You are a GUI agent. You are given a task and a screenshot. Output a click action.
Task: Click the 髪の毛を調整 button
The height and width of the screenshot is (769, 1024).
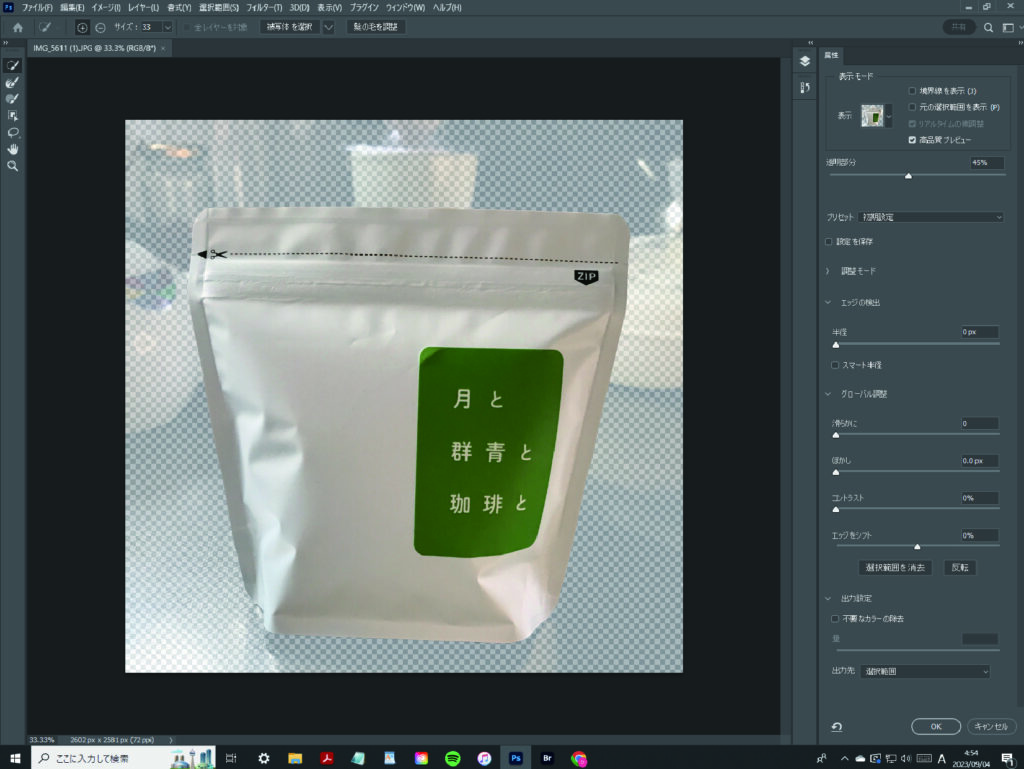[x=376, y=27]
